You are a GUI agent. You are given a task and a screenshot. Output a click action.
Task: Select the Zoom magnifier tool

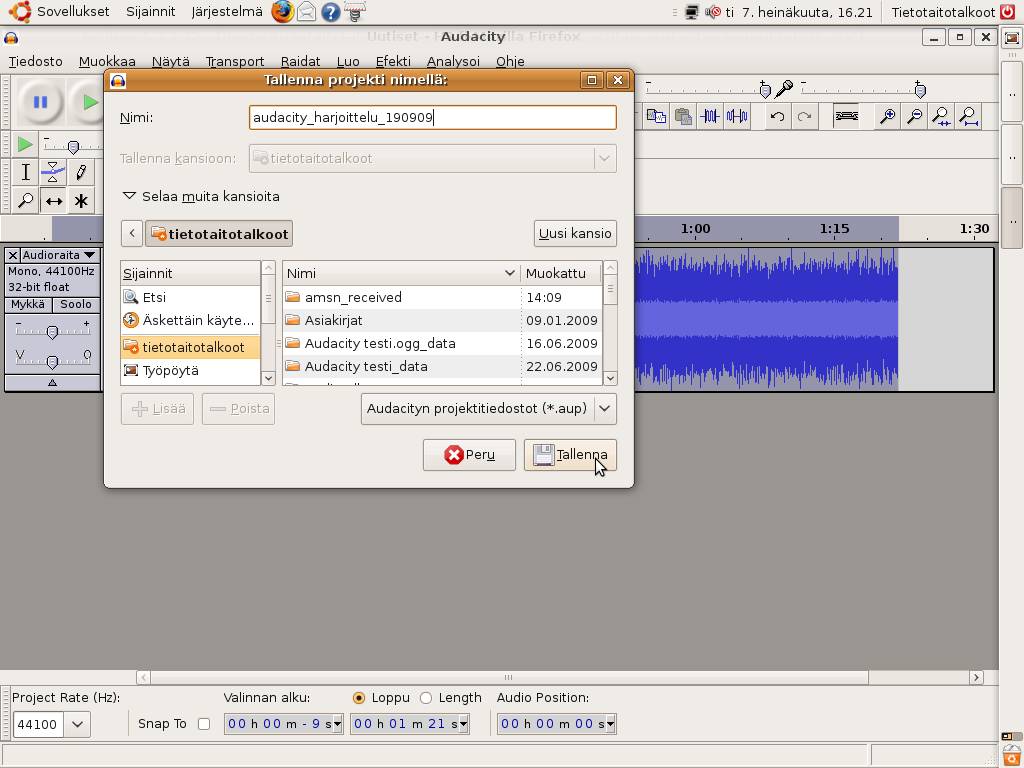point(25,200)
